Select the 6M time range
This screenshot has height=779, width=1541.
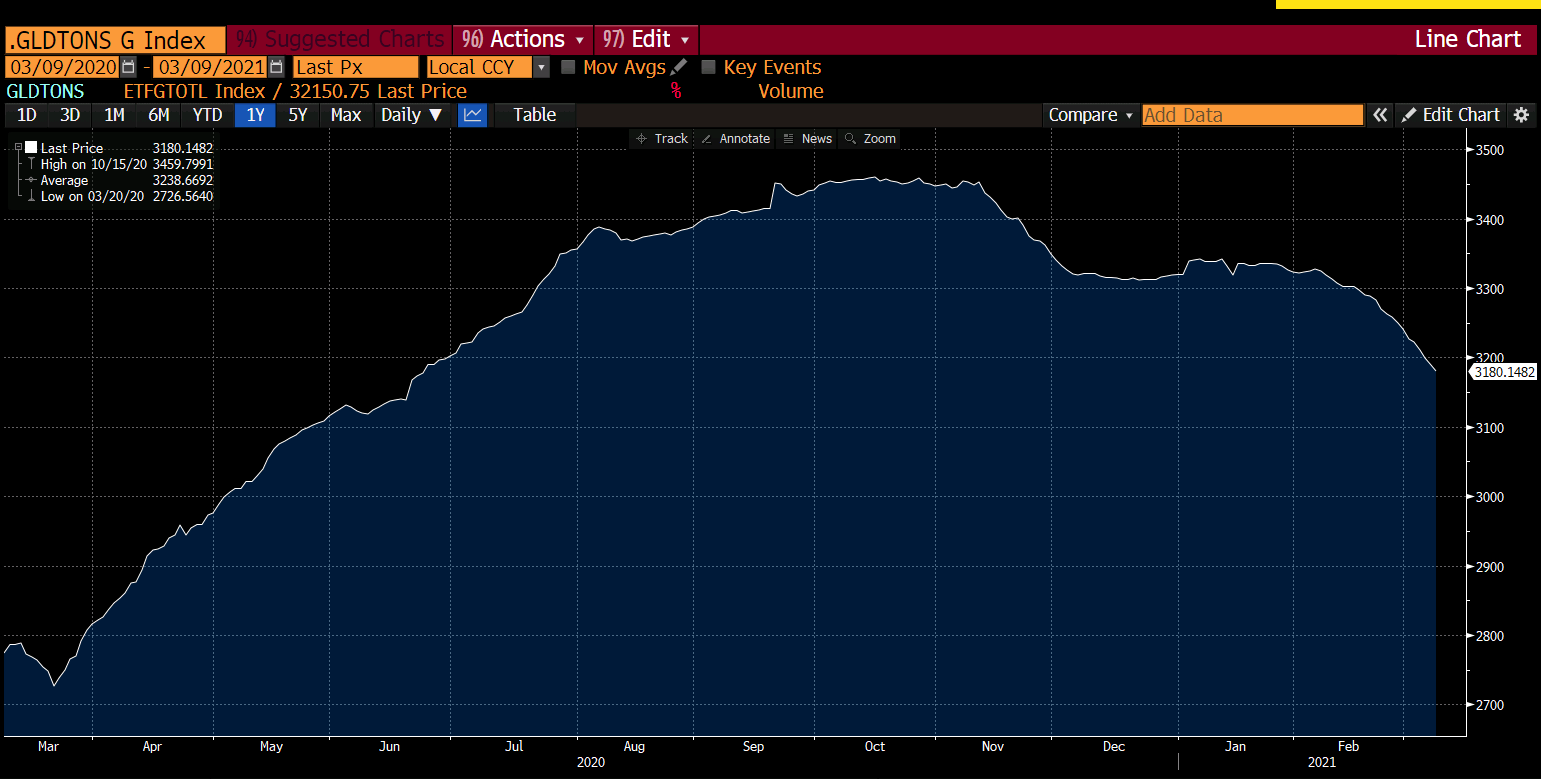click(x=159, y=115)
